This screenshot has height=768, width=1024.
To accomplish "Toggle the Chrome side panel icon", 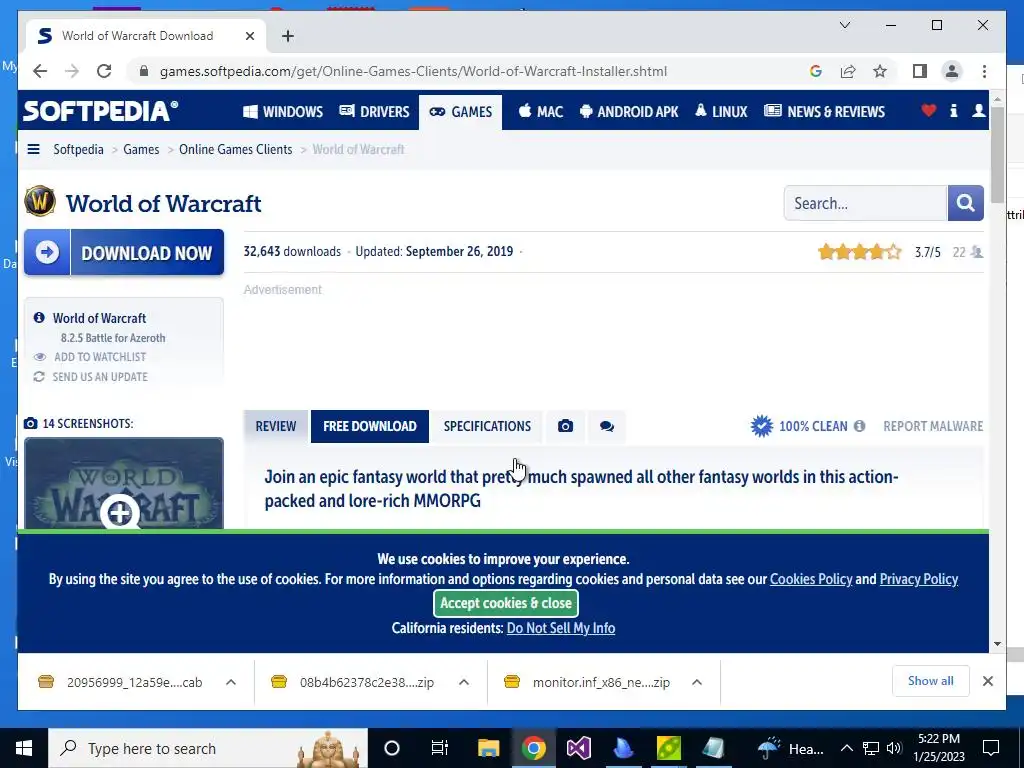I will coord(920,71).
